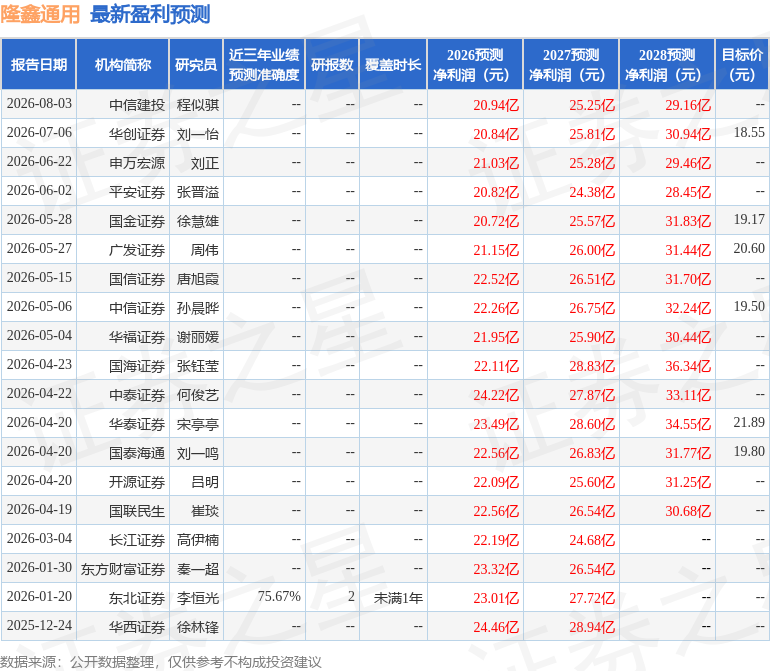
Task: Click the 2028预测净利润 header
Action: point(667,65)
